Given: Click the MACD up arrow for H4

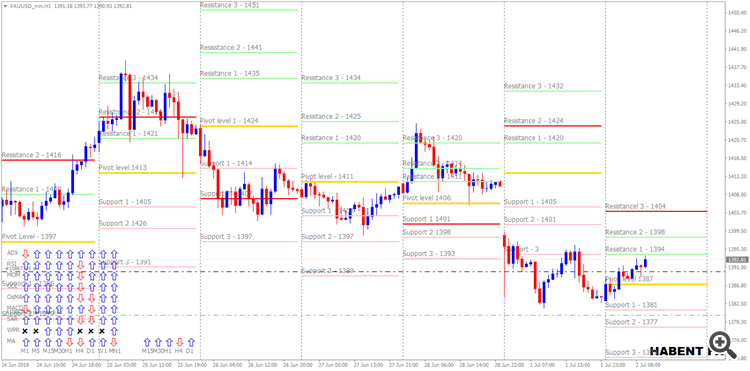Looking at the screenshot, I should [81, 309].
